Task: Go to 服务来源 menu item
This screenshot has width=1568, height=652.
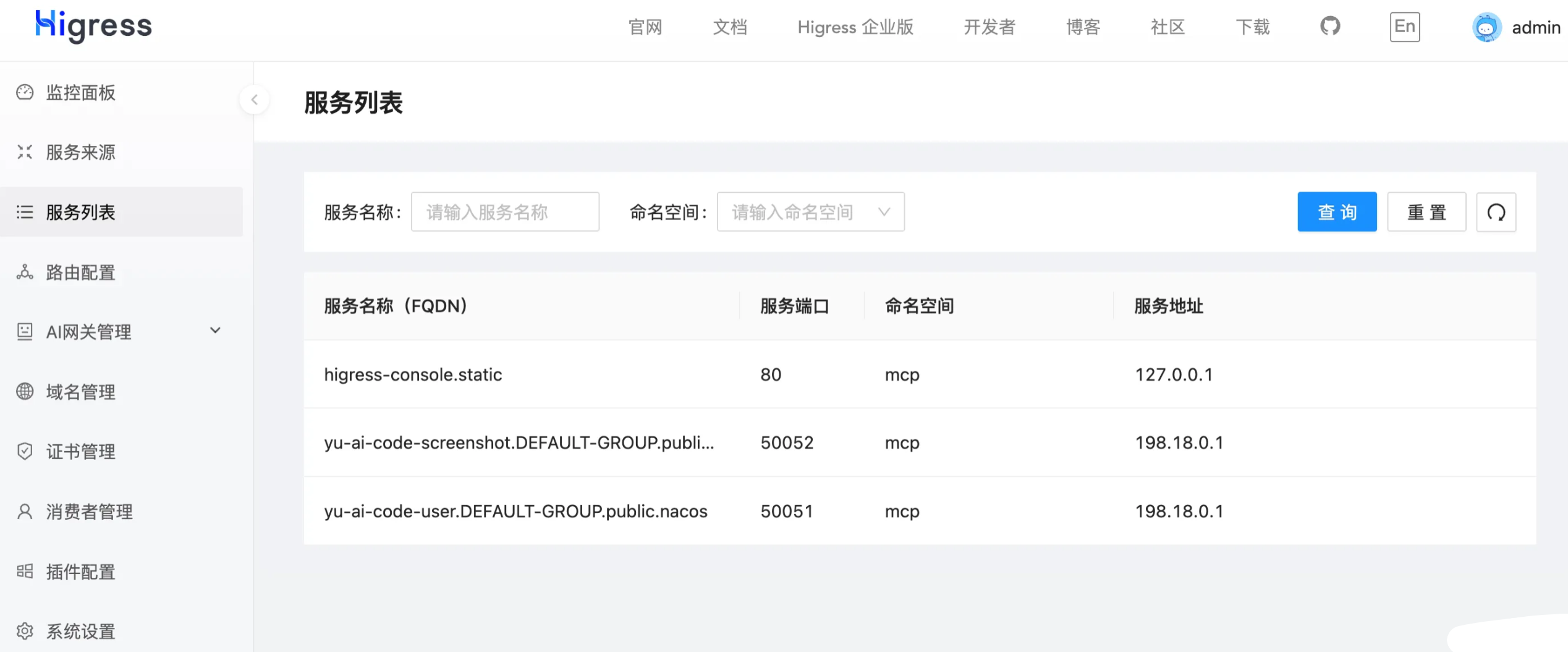Action: pos(121,152)
